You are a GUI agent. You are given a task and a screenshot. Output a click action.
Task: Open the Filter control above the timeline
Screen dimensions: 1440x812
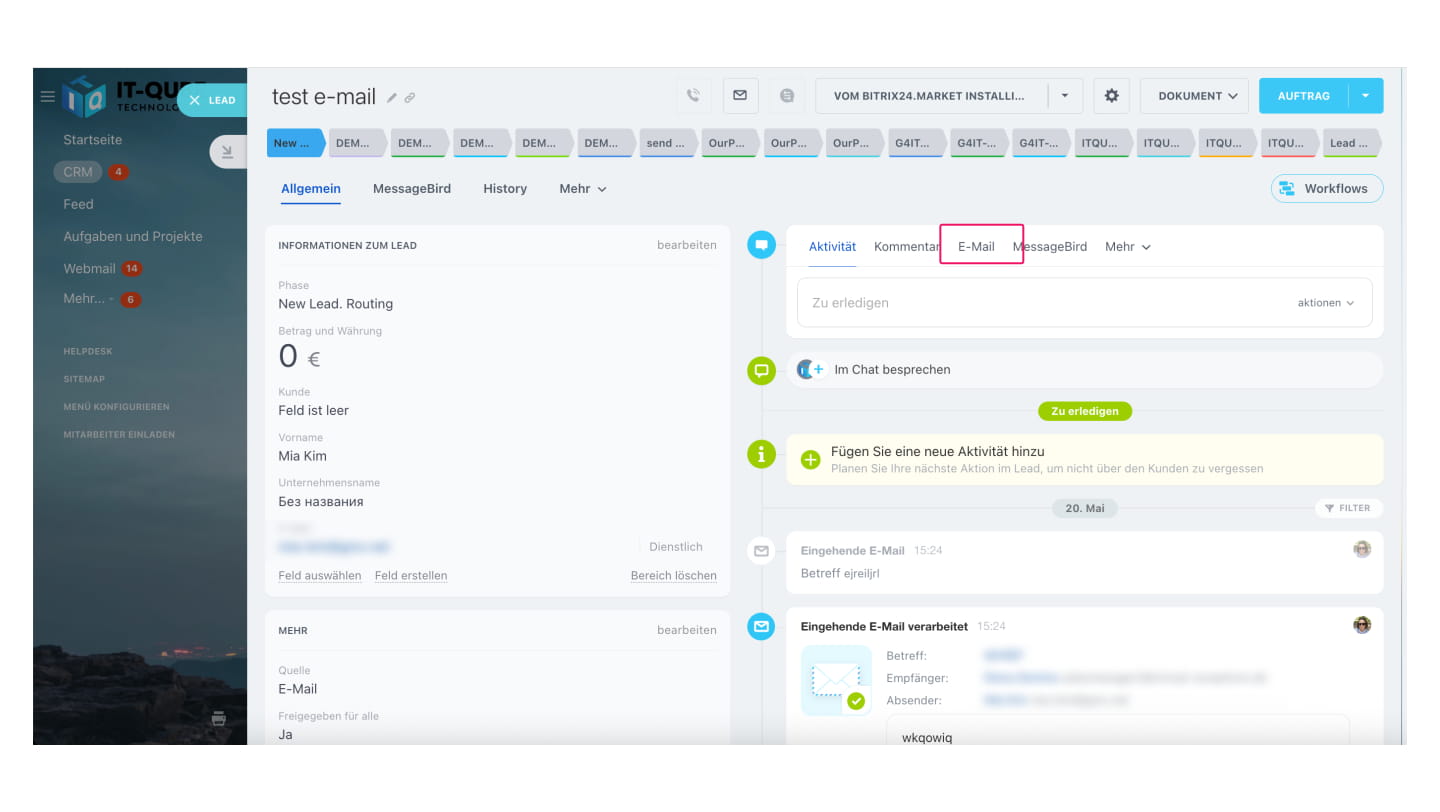tap(1348, 508)
